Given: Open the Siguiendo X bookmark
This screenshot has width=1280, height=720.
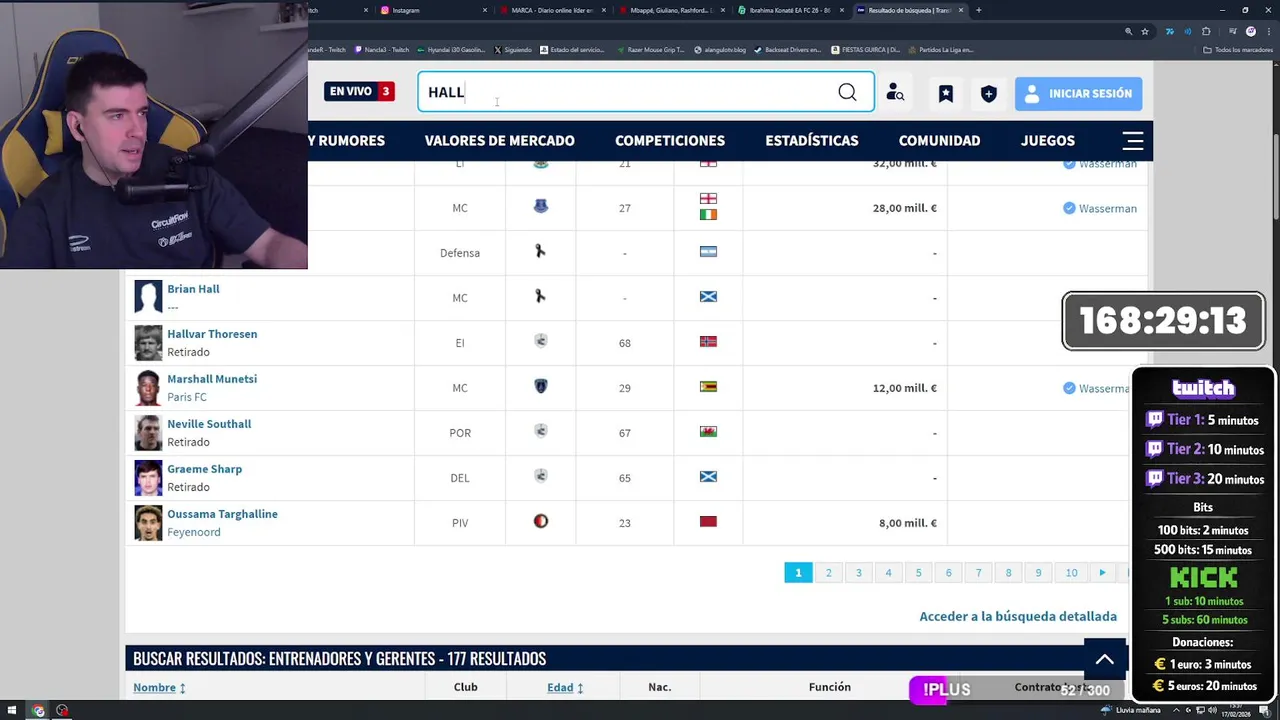Looking at the screenshot, I should pyautogui.click(x=513, y=49).
